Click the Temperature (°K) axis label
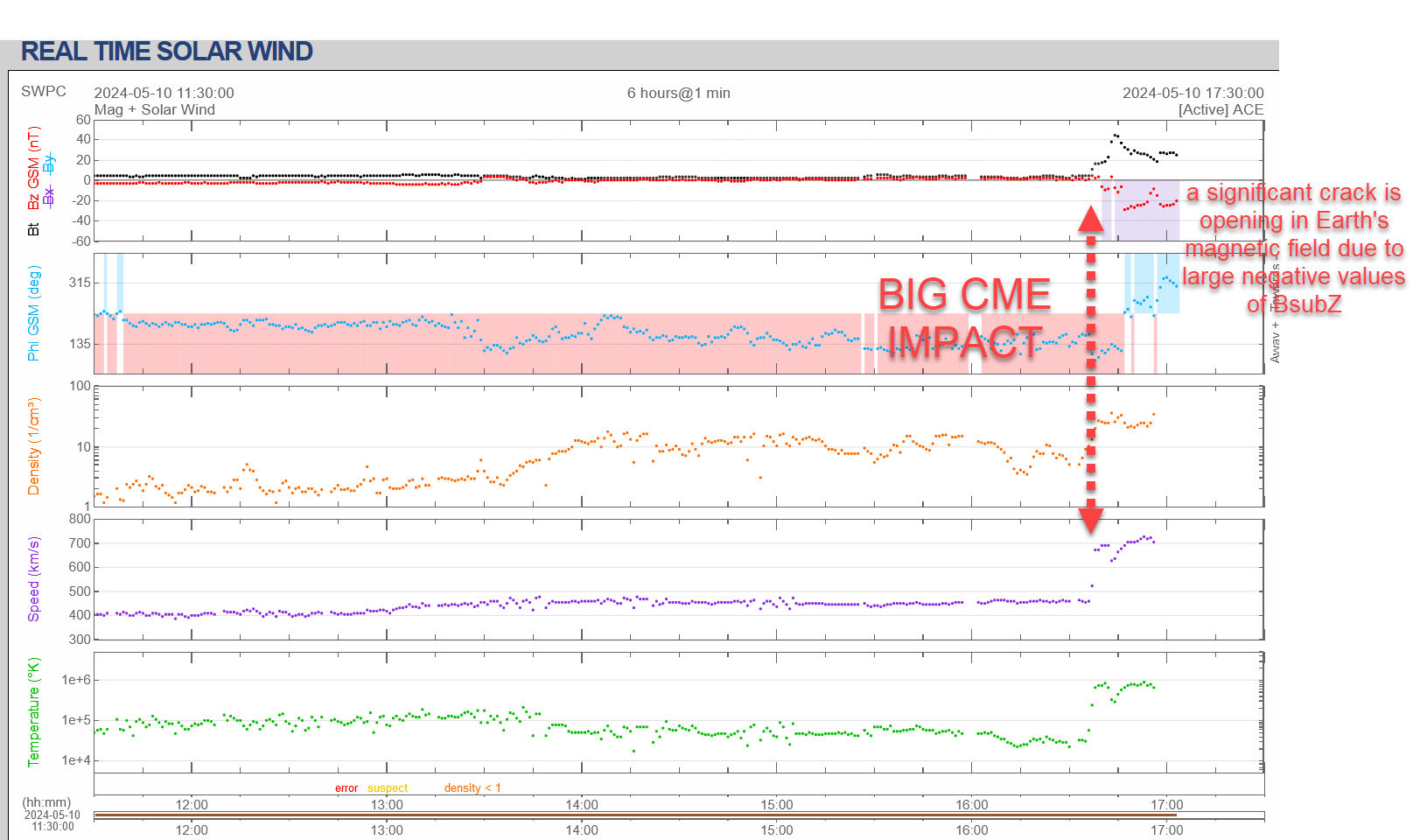1420x840 pixels. click(x=34, y=712)
